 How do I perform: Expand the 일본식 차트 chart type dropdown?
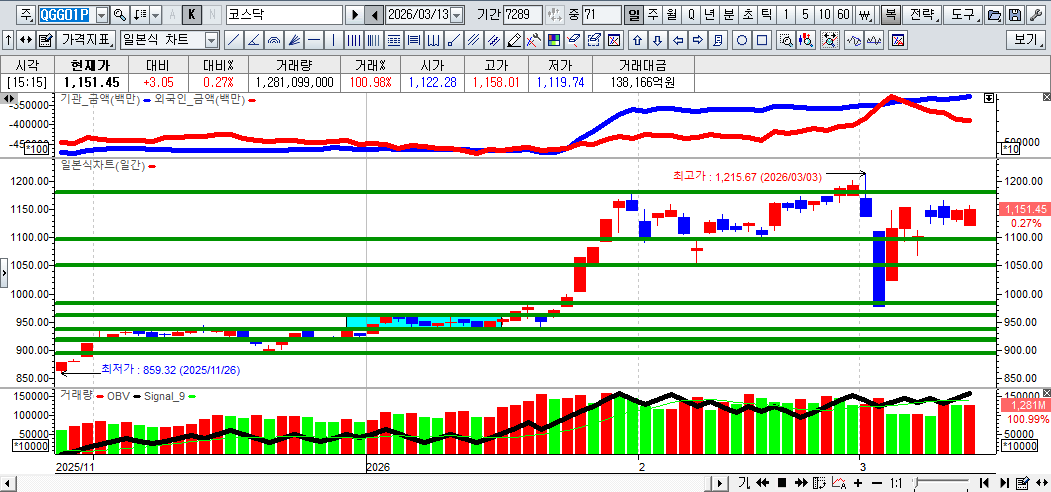211,40
